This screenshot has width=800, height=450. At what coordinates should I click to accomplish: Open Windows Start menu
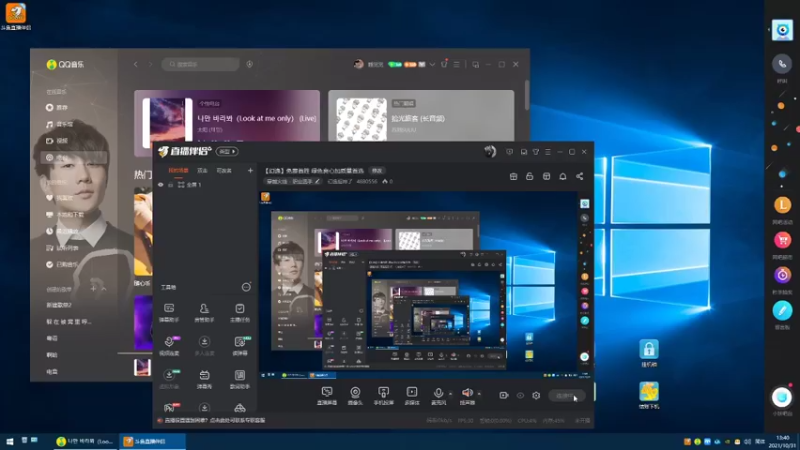(9, 441)
